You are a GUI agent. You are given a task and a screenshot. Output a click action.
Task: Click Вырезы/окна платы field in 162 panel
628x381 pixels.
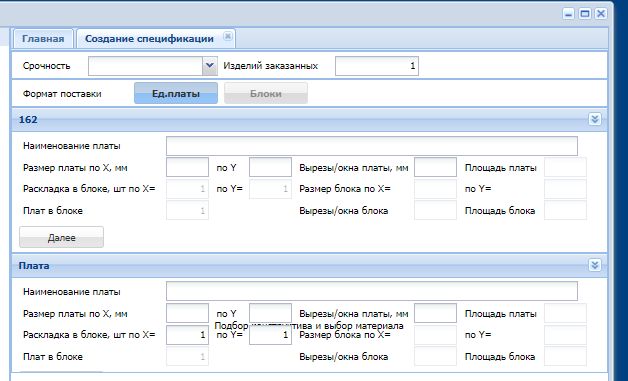[x=435, y=167]
